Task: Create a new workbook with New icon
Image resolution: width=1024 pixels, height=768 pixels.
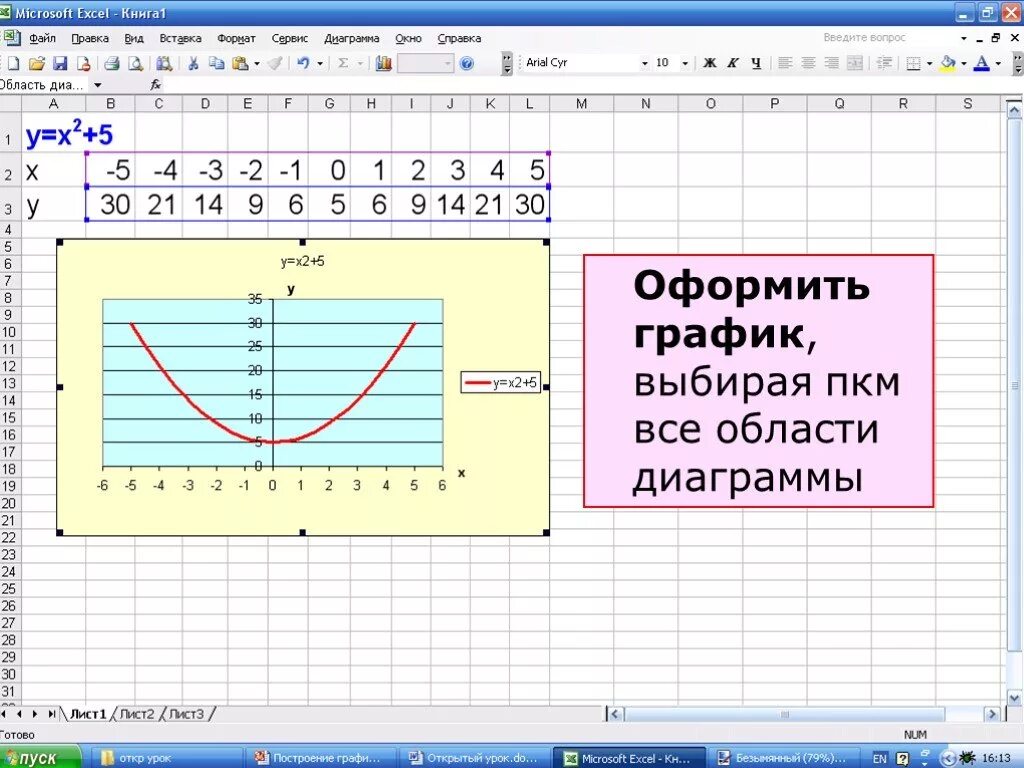Action: pyautogui.click(x=13, y=63)
